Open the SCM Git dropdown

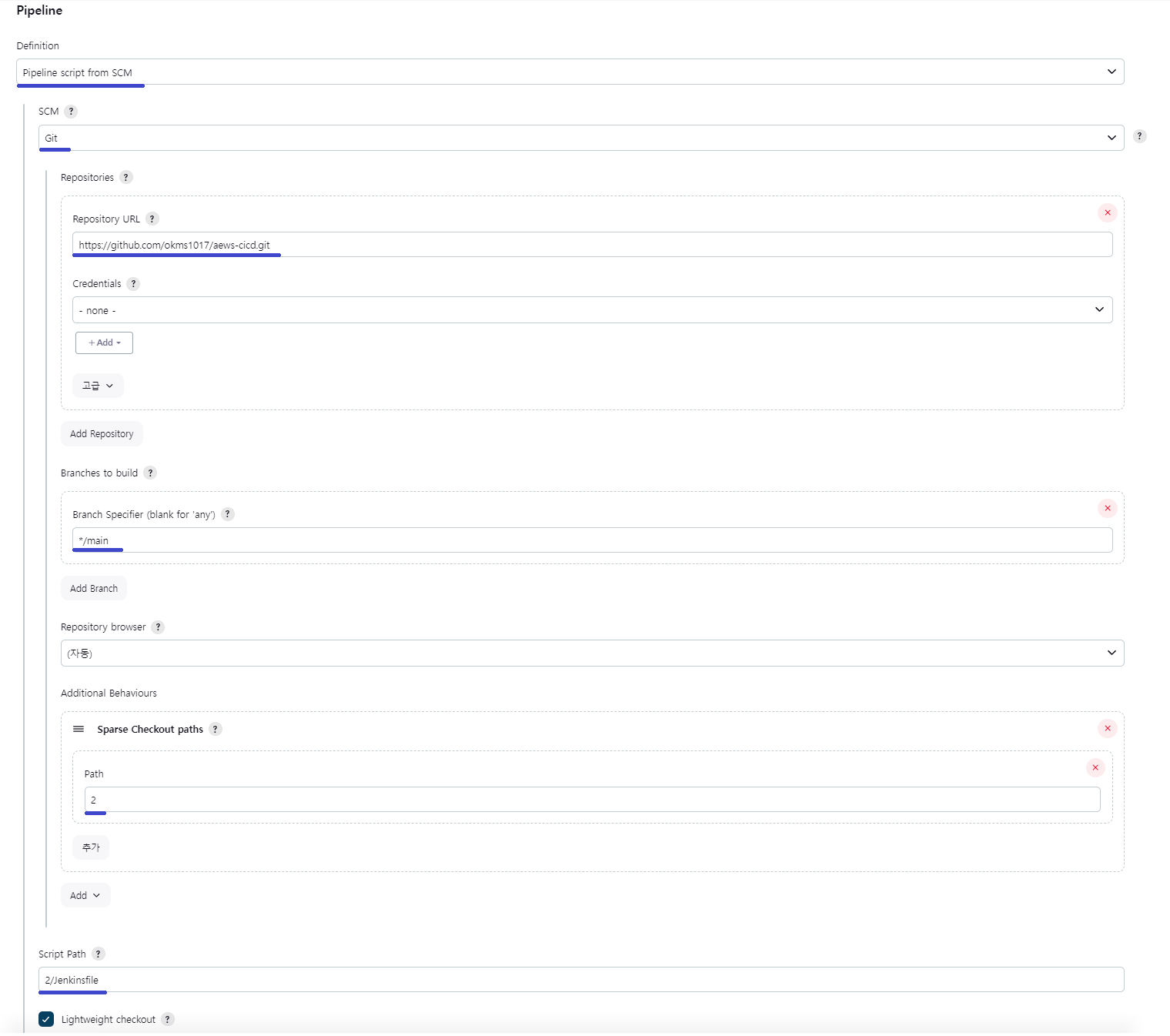(x=581, y=139)
